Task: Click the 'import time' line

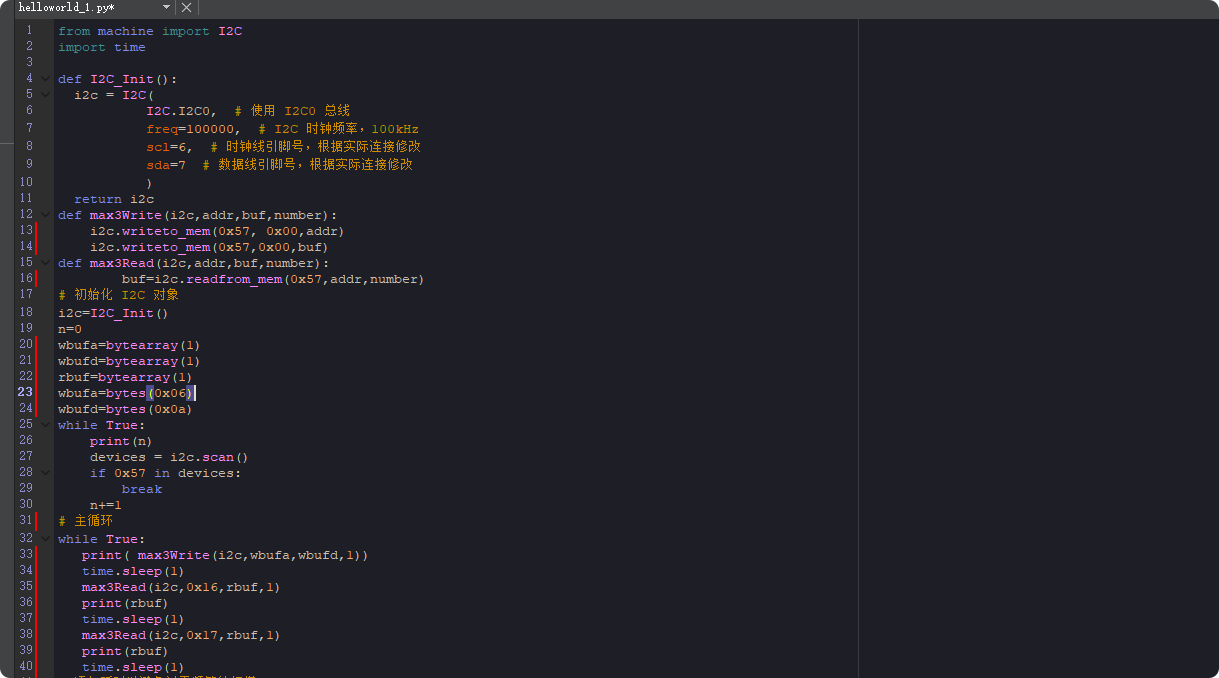Action: point(102,47)
